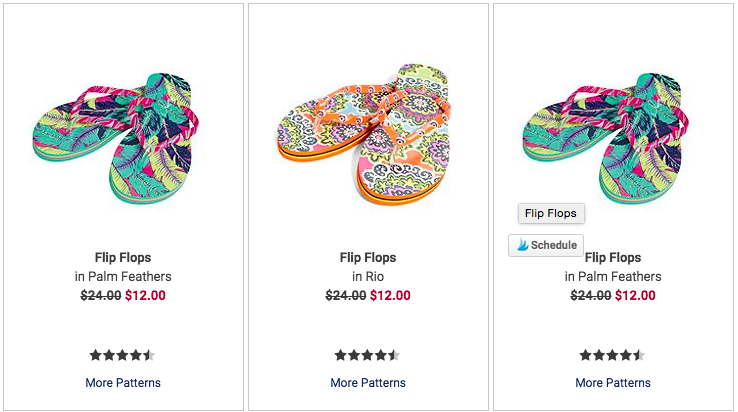
Task: Click the star rating for Rio flip flops
Action: 367,355
